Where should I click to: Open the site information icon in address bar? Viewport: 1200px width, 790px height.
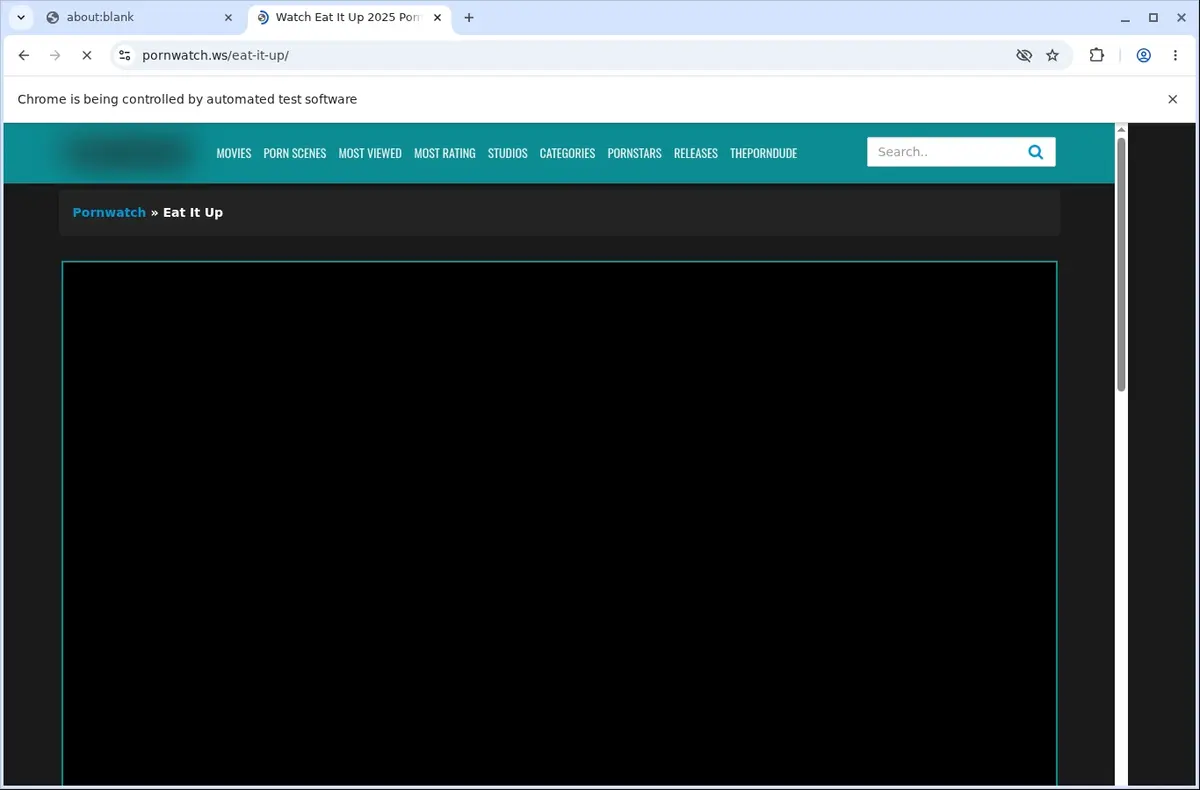(x=124, y=56)
